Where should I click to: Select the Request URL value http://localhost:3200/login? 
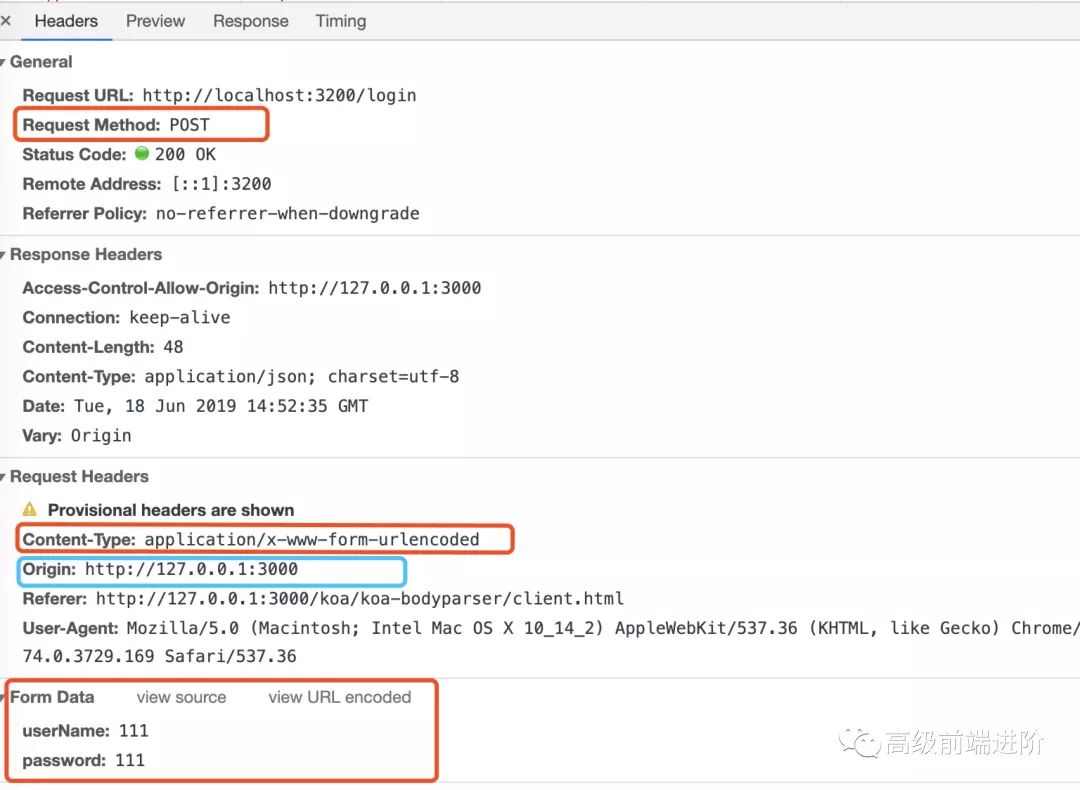pos(279,95)
